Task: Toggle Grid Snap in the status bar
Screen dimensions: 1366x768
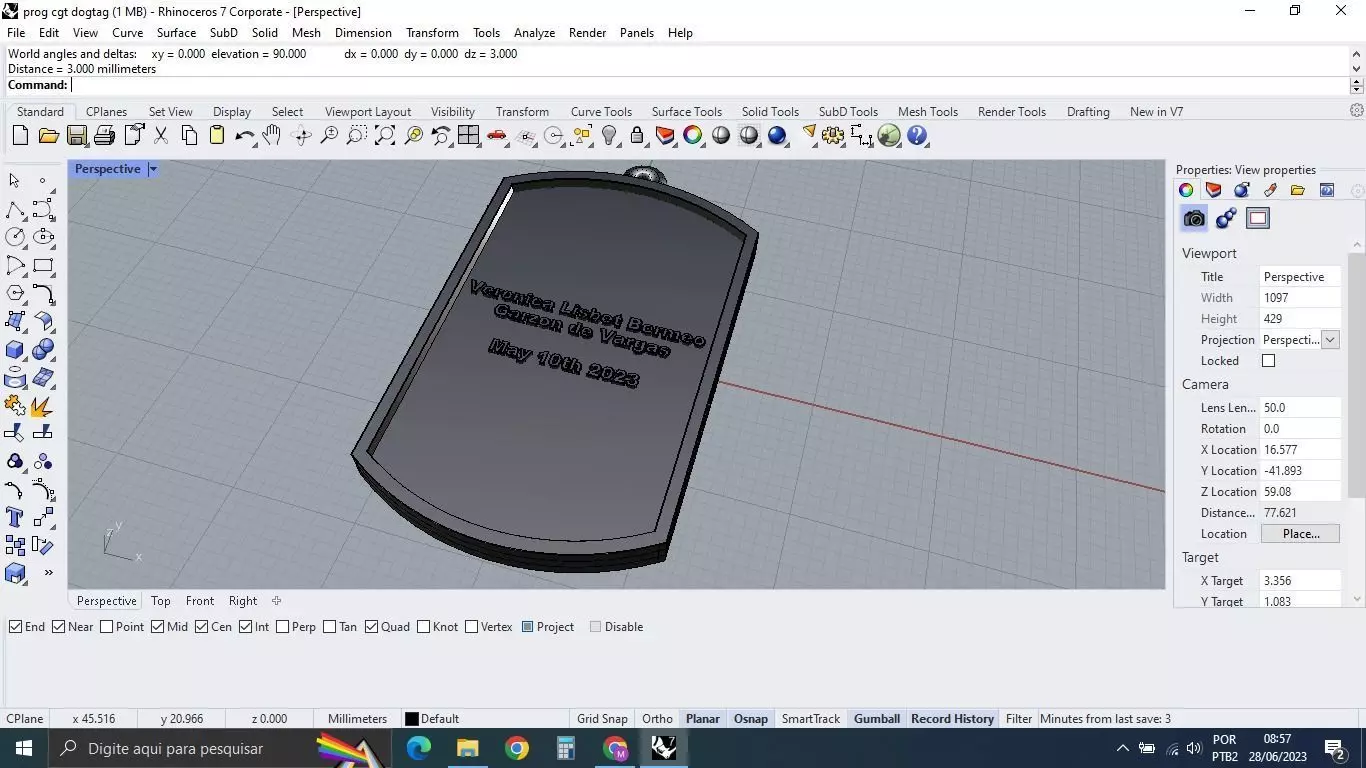Action: pos(602,719)
